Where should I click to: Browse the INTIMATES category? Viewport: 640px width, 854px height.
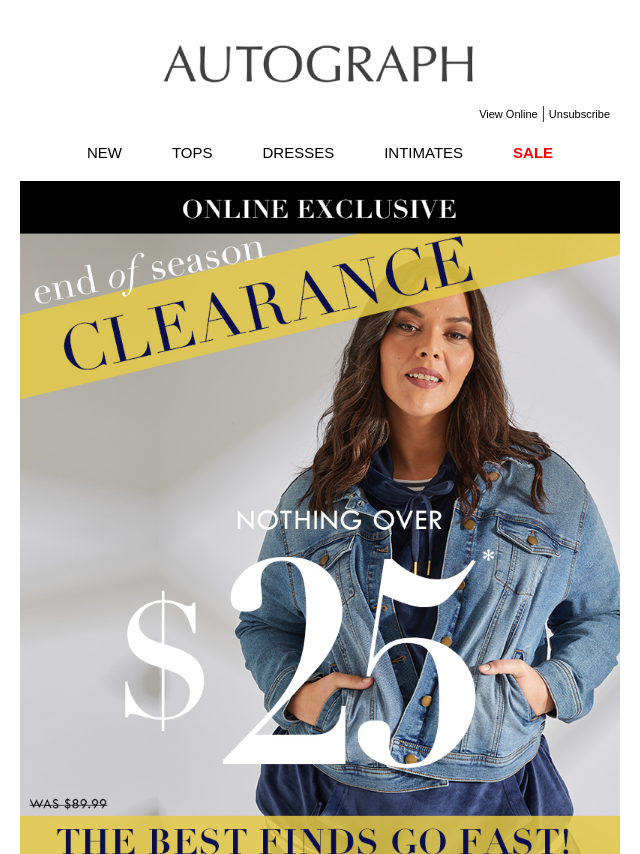pyautogui.click(x=423, y=153)
